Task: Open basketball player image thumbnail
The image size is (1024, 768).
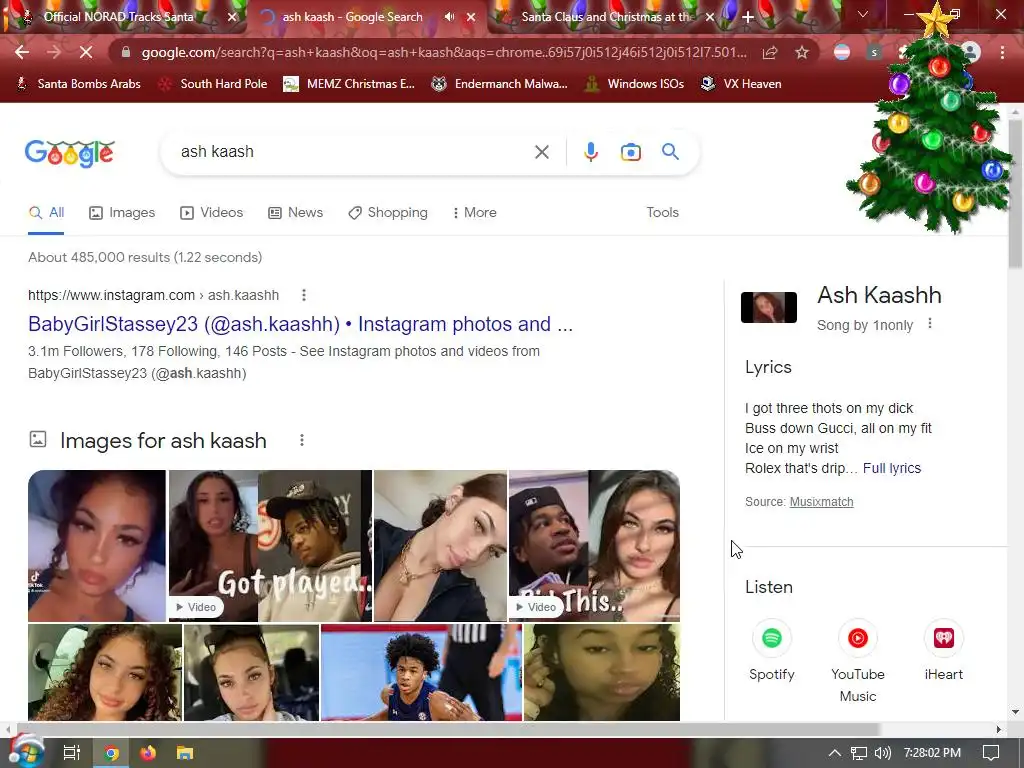Action: tap(421, 673)
